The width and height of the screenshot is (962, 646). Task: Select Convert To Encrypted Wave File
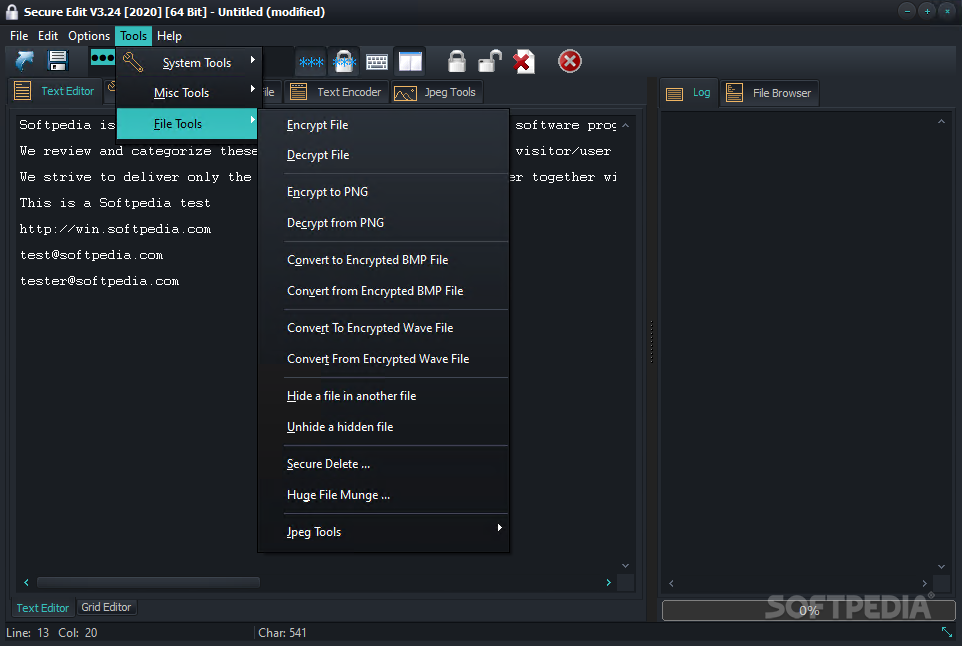[x=384, y=328]
